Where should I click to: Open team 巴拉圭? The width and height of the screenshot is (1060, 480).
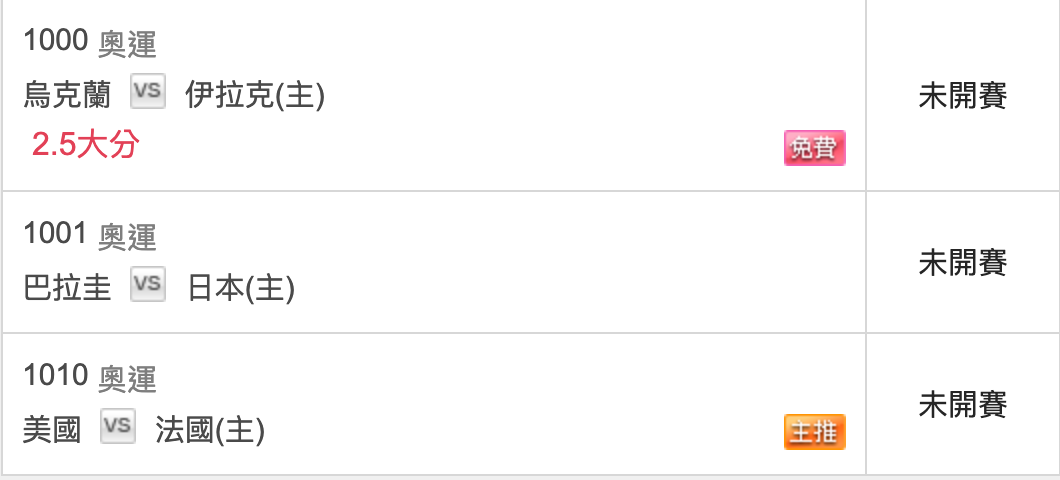[x=67, y=289]
